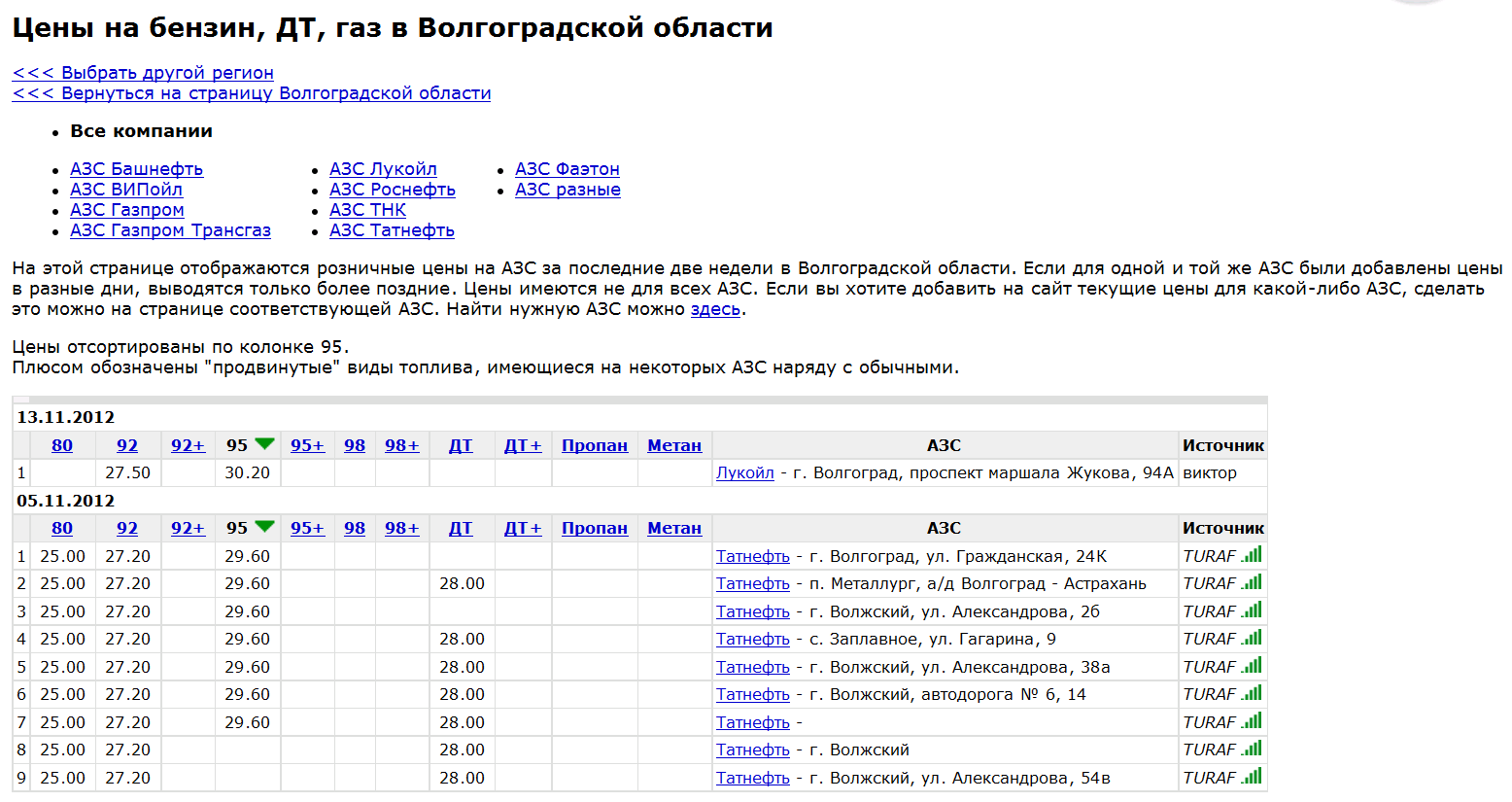Click the signal bars icon for Татнефть ул. Александрова, 54в

[x=1252, y=777]
